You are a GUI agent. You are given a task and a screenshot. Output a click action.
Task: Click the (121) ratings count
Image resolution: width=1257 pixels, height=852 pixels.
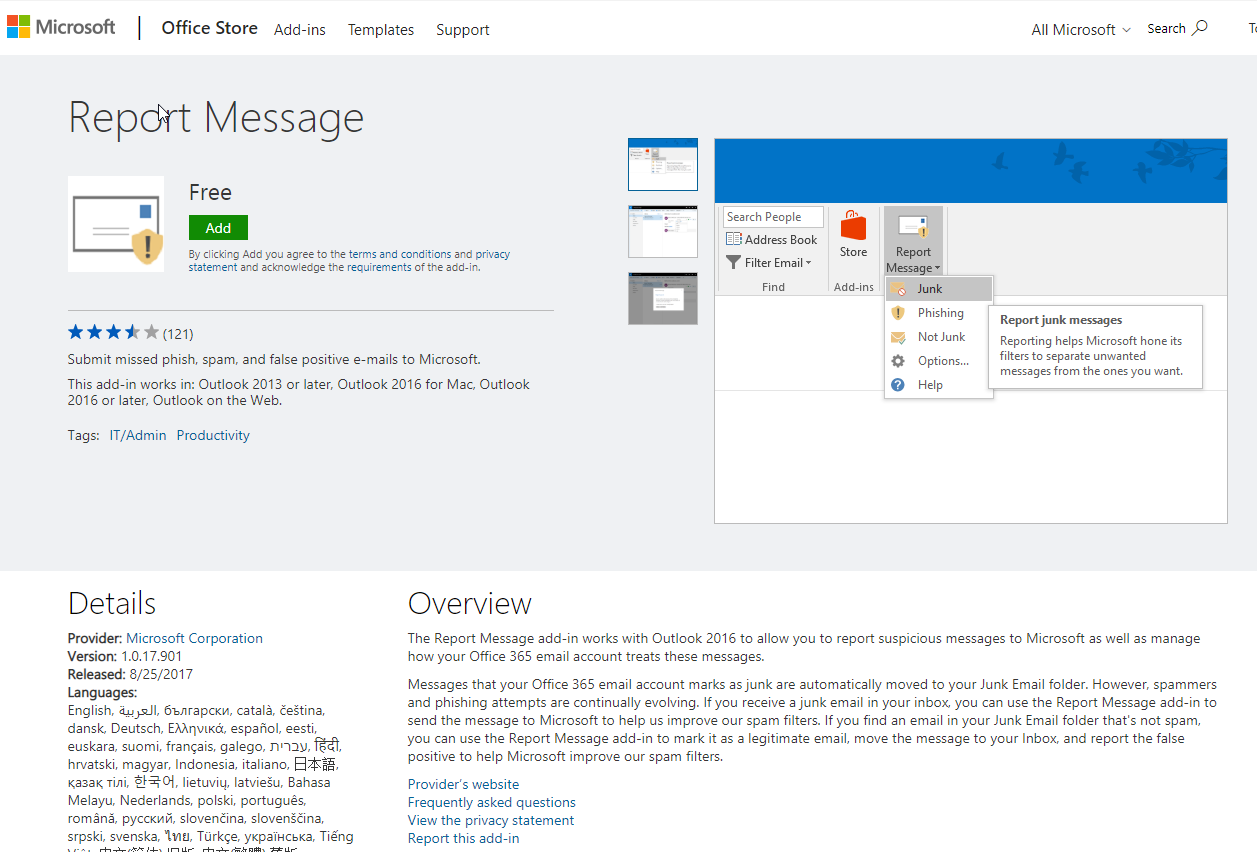coord(178,334)
